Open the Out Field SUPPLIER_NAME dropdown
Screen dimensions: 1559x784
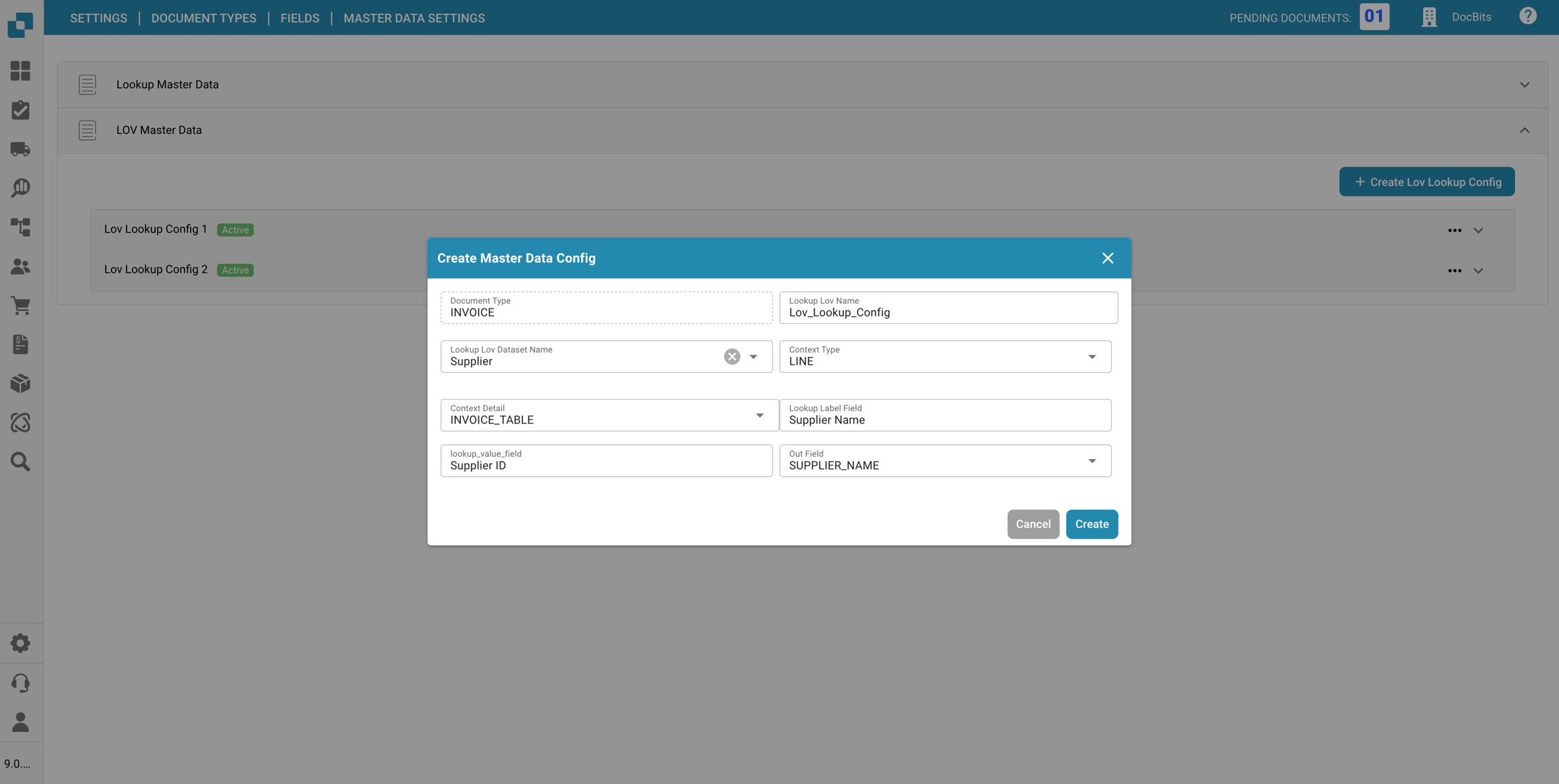[x=1091, y=461]
